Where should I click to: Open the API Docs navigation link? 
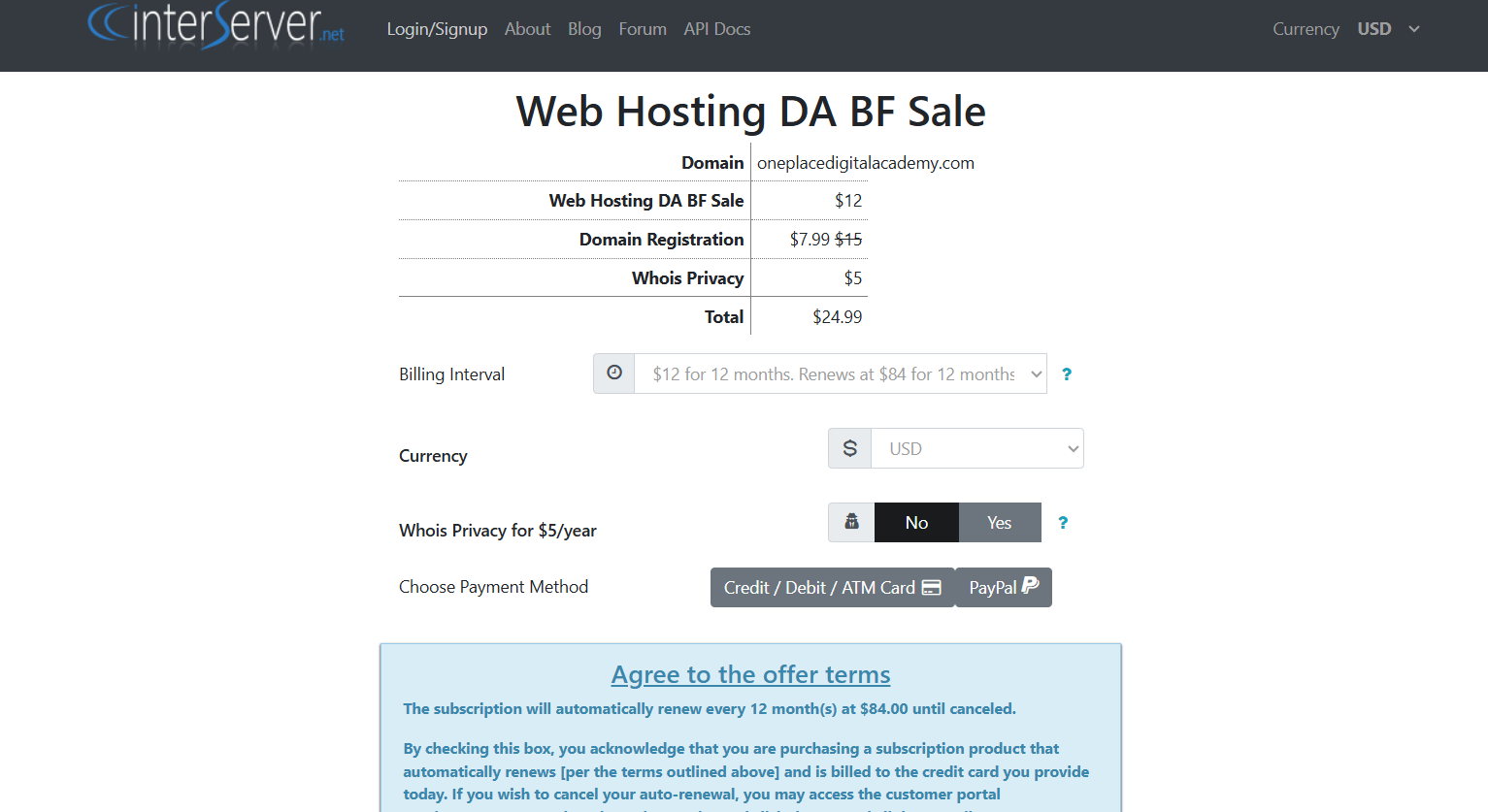click(x=717, y=29)
